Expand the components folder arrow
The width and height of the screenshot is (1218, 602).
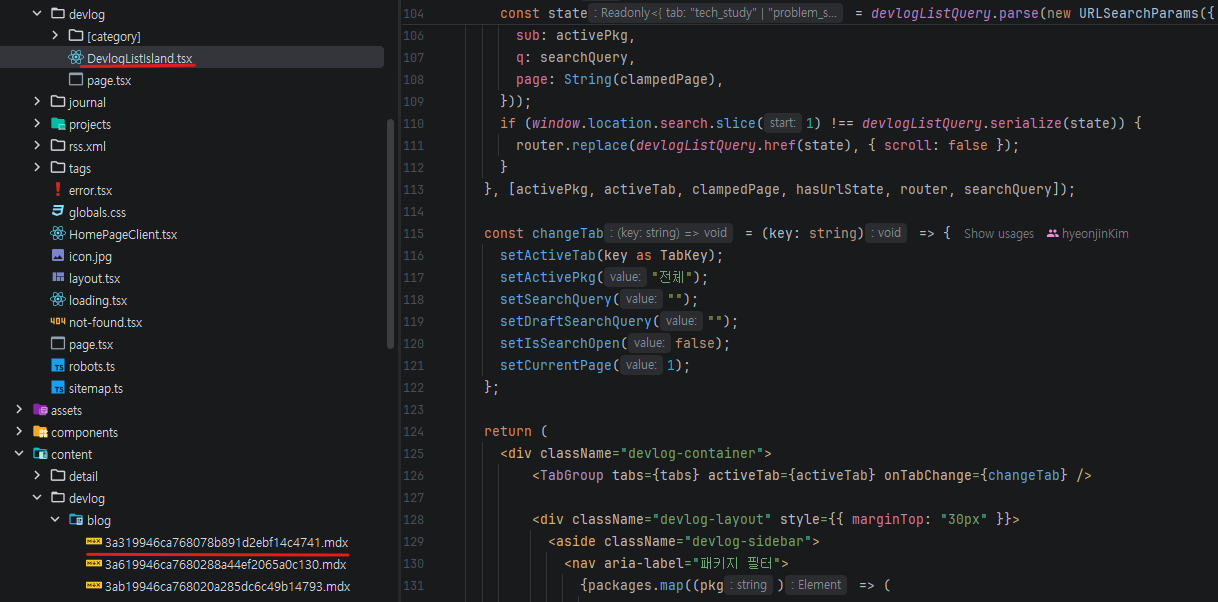(x=19, y=432)
